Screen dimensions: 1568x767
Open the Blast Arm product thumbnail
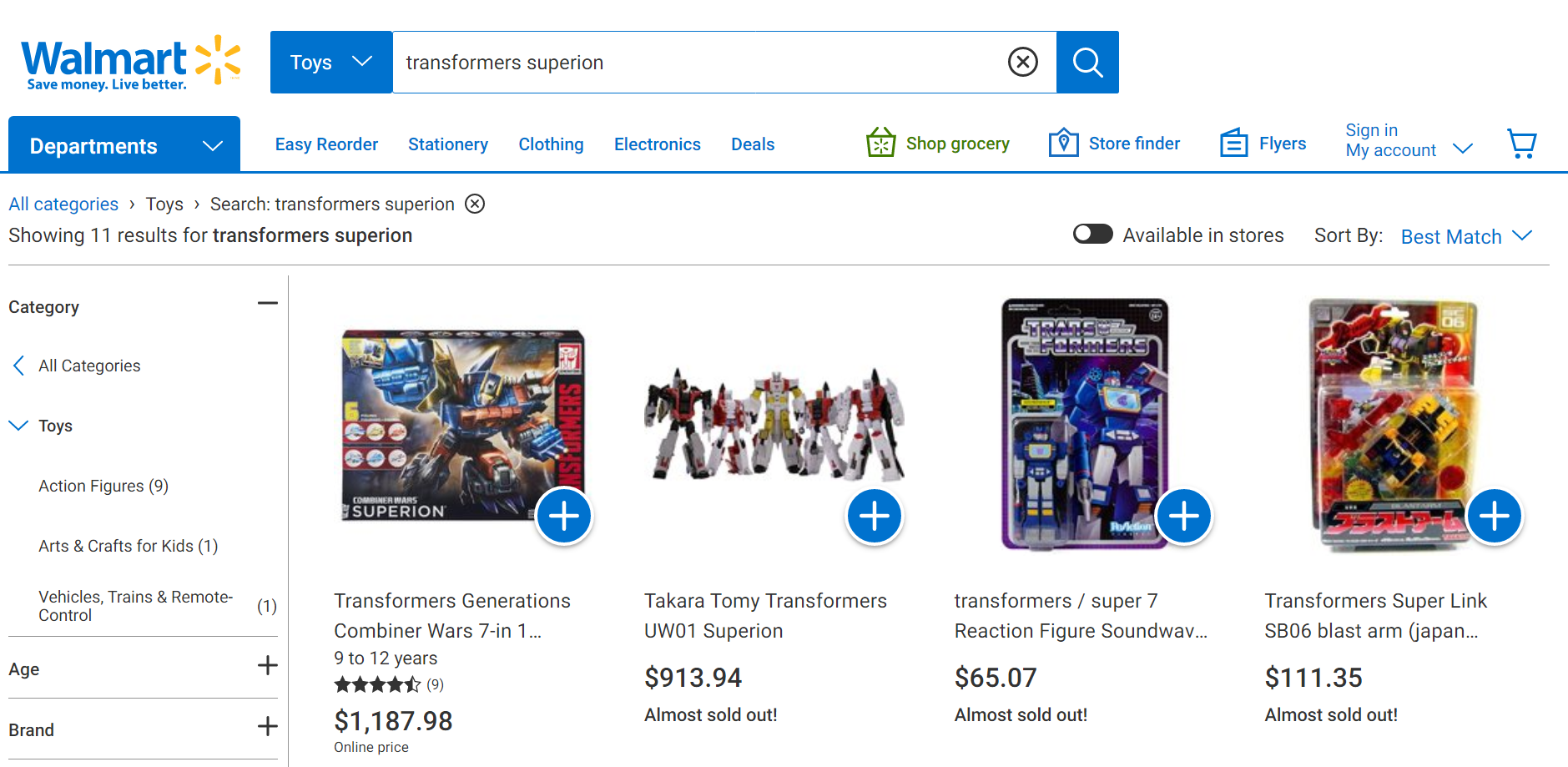[x=1392, y=424]
